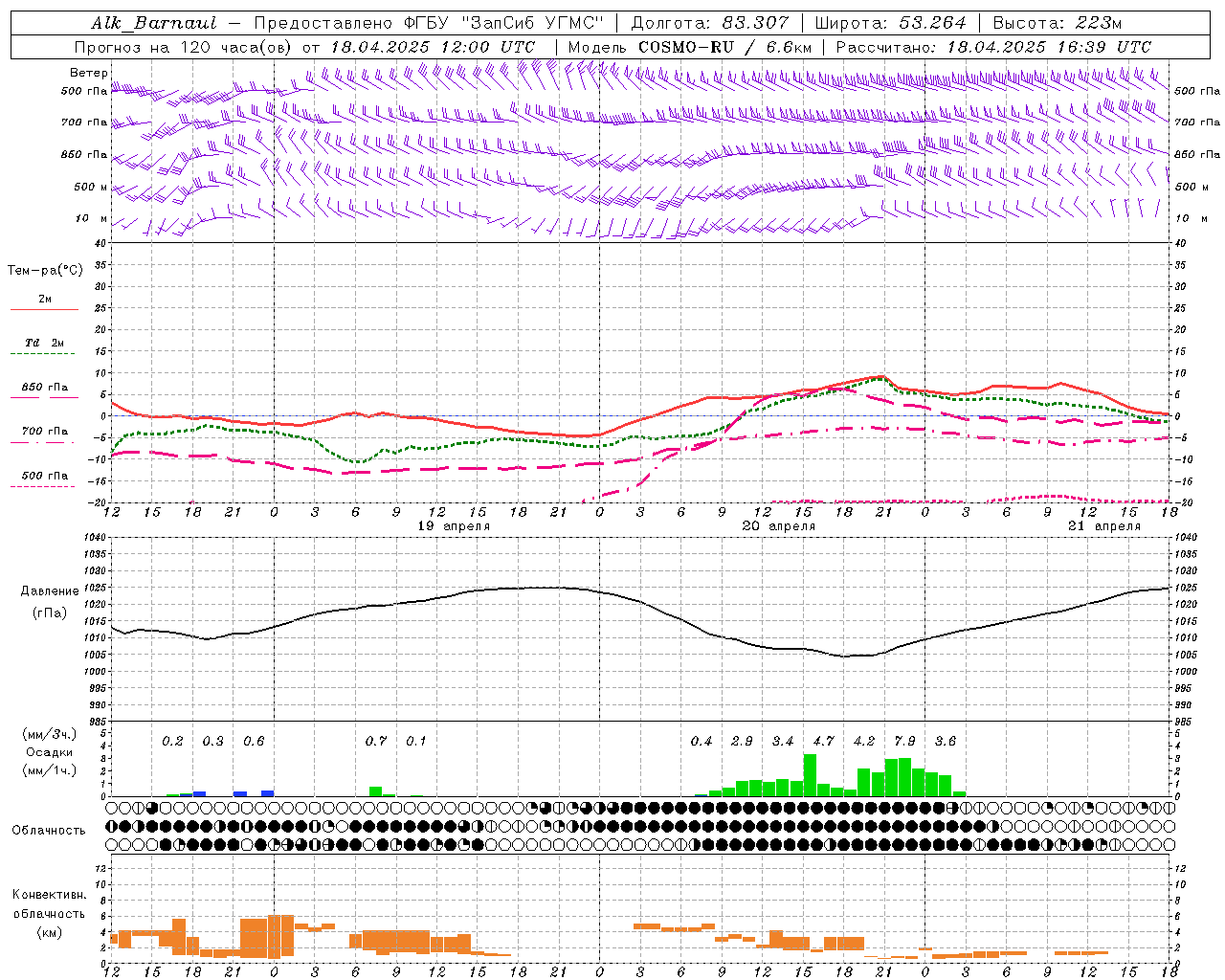Click the "Прогноз на 120 часа(ов)" text
Screen dimensions: 1225x980
pyautogui.click(x=184, y=47)
